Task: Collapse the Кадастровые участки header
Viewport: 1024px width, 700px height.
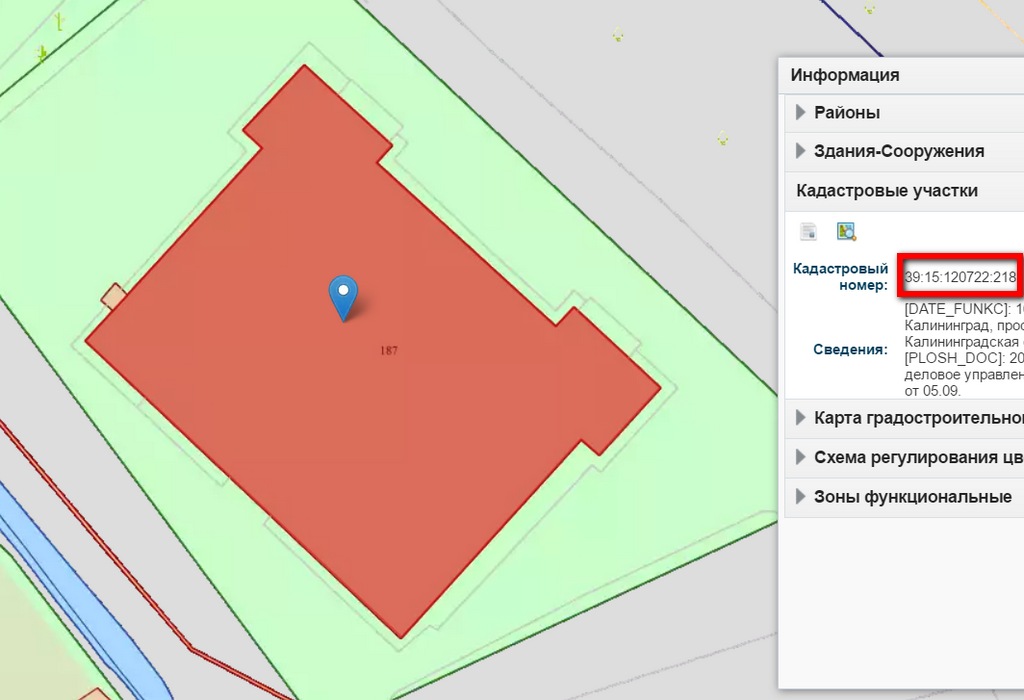Action: (886, 190)
